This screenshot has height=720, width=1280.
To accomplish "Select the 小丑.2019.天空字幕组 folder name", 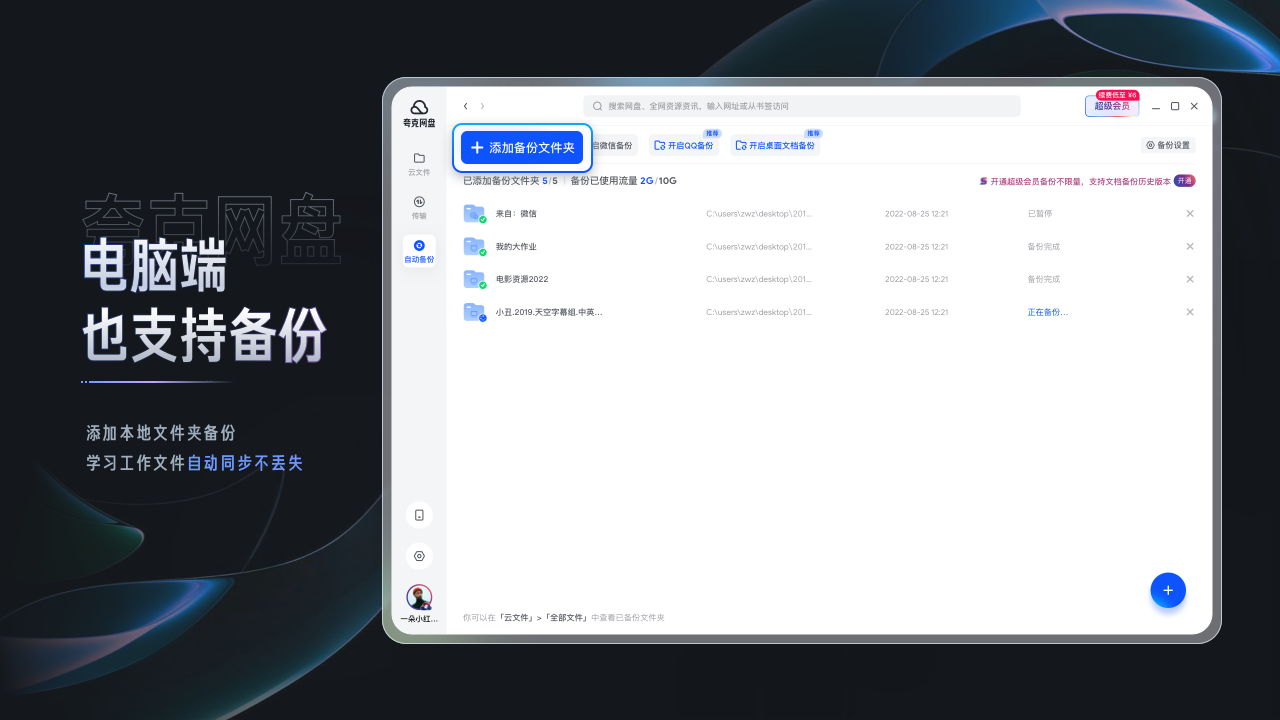I will (549, 312).
